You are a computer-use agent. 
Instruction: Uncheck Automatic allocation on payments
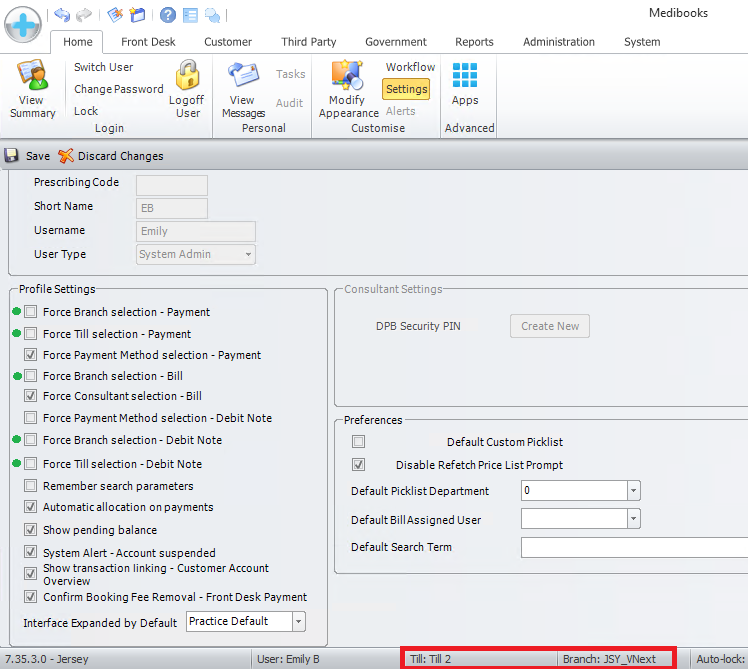(x=30, y=507)
